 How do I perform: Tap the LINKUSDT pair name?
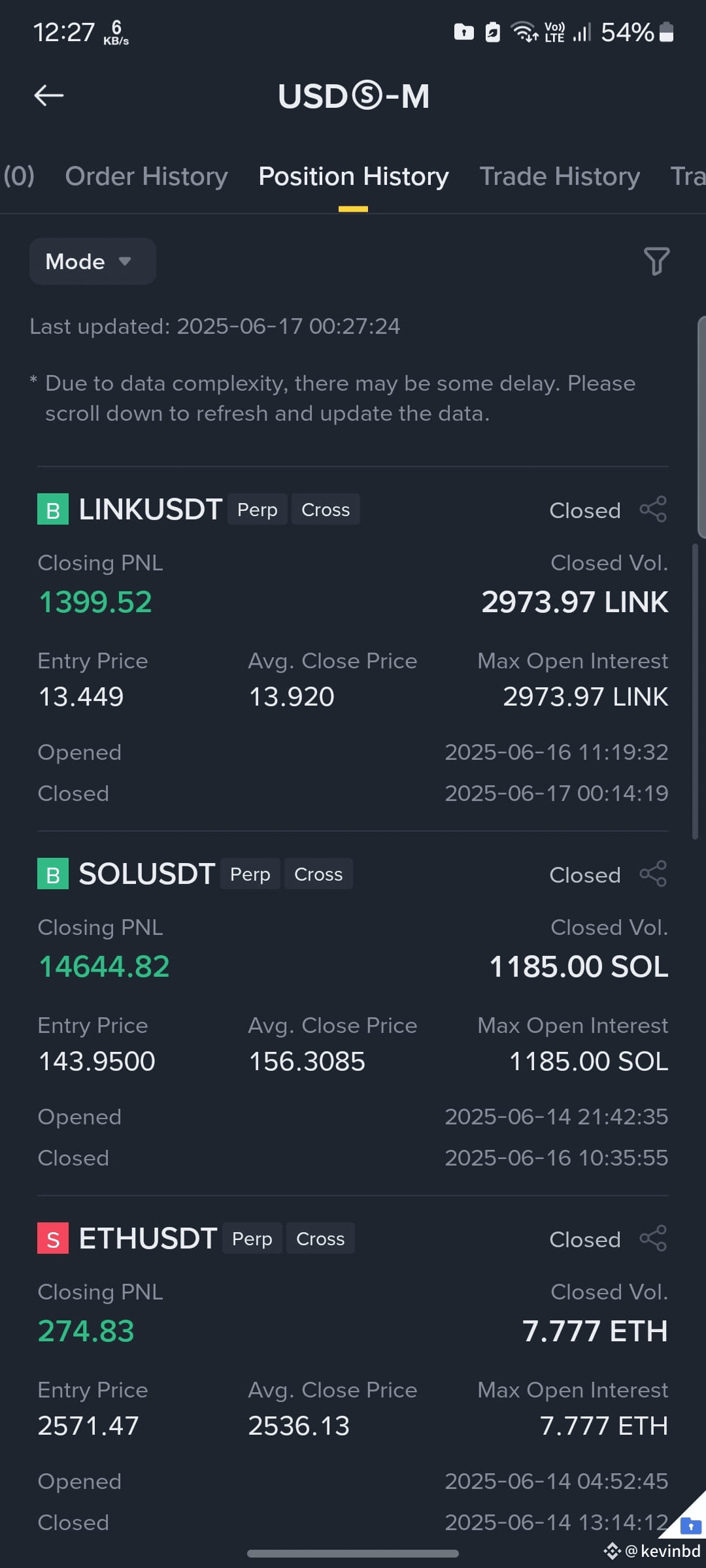tap(150, 510)
